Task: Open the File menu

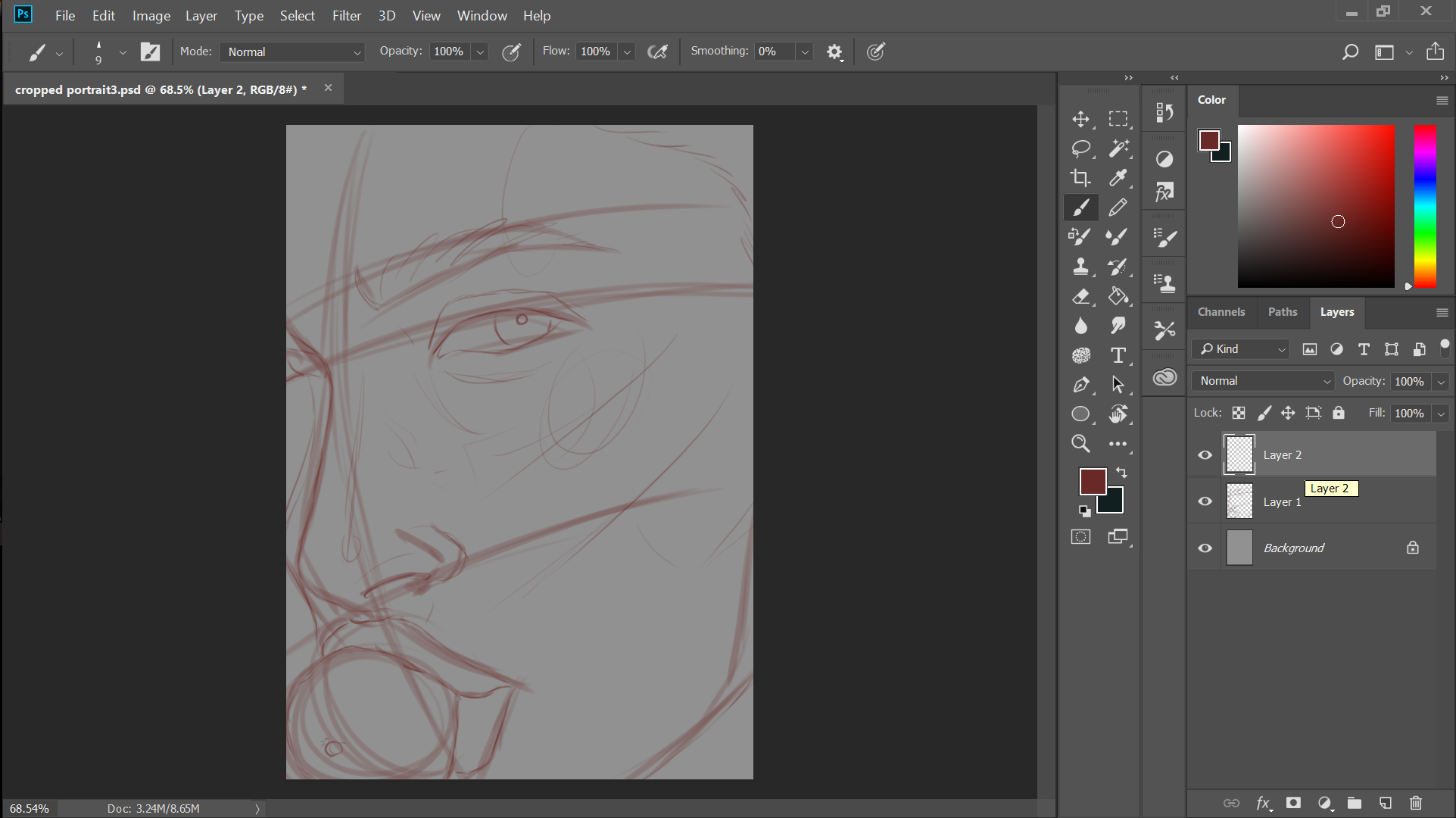Action: point(65,16)
